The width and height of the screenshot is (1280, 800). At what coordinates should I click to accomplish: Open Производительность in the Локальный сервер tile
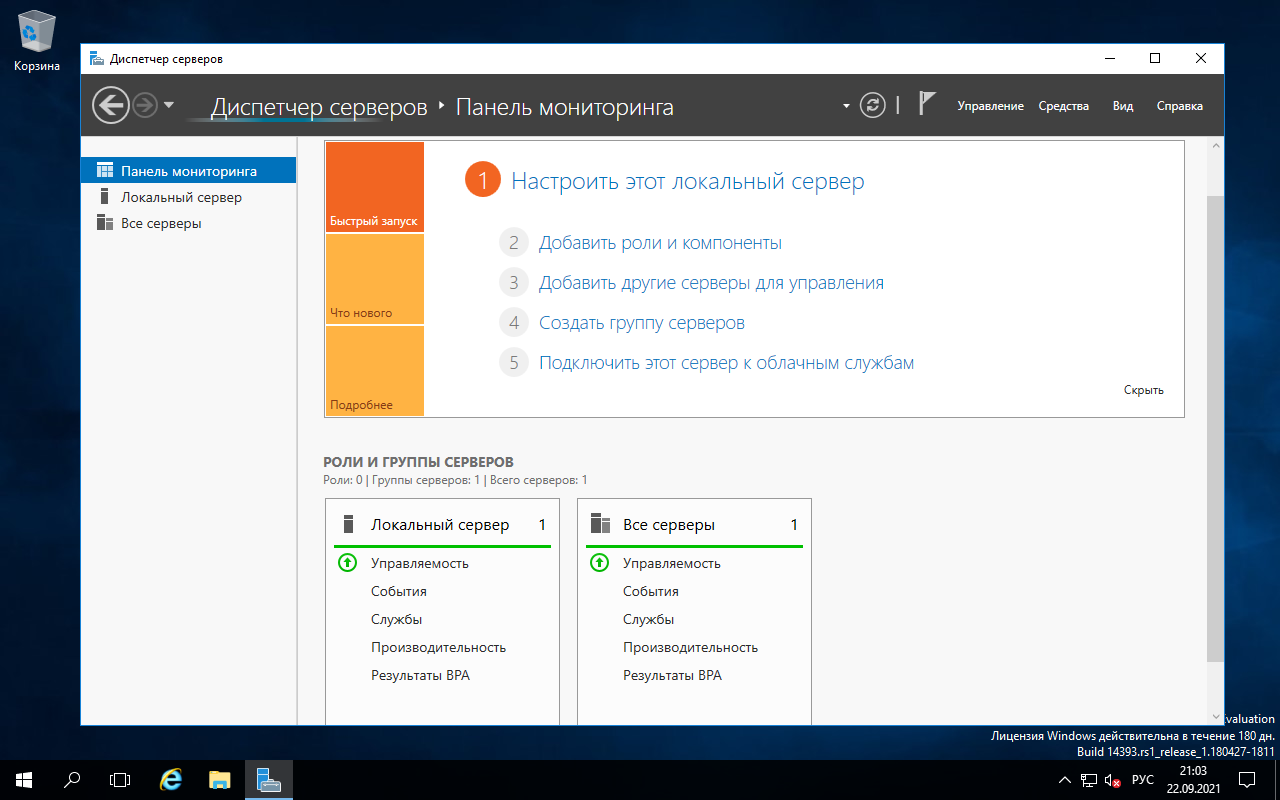pyautogui.click(x=439, y=647)
